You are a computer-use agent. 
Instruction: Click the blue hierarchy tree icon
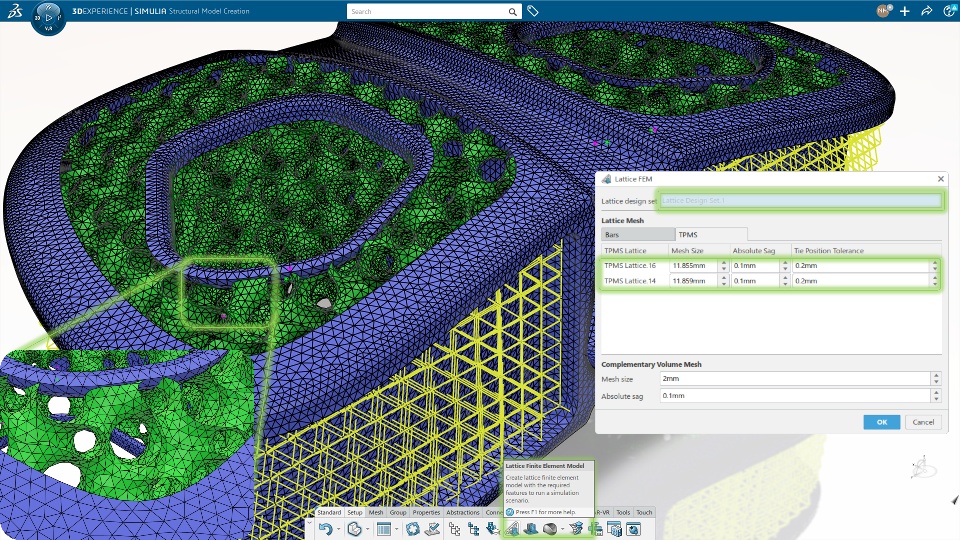[x=473, y=529]
